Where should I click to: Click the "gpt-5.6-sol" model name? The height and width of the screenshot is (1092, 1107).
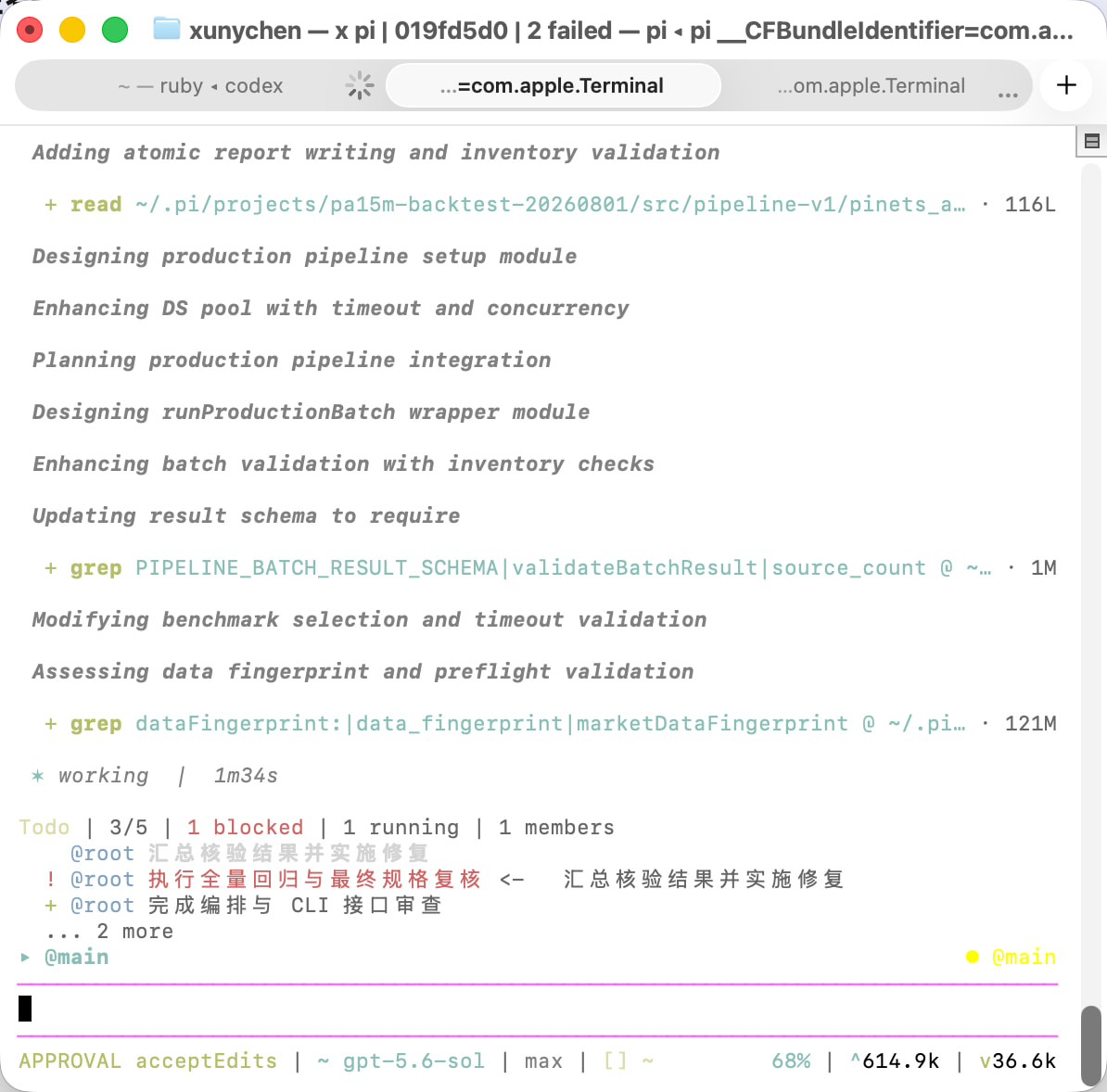point(414,1060)
